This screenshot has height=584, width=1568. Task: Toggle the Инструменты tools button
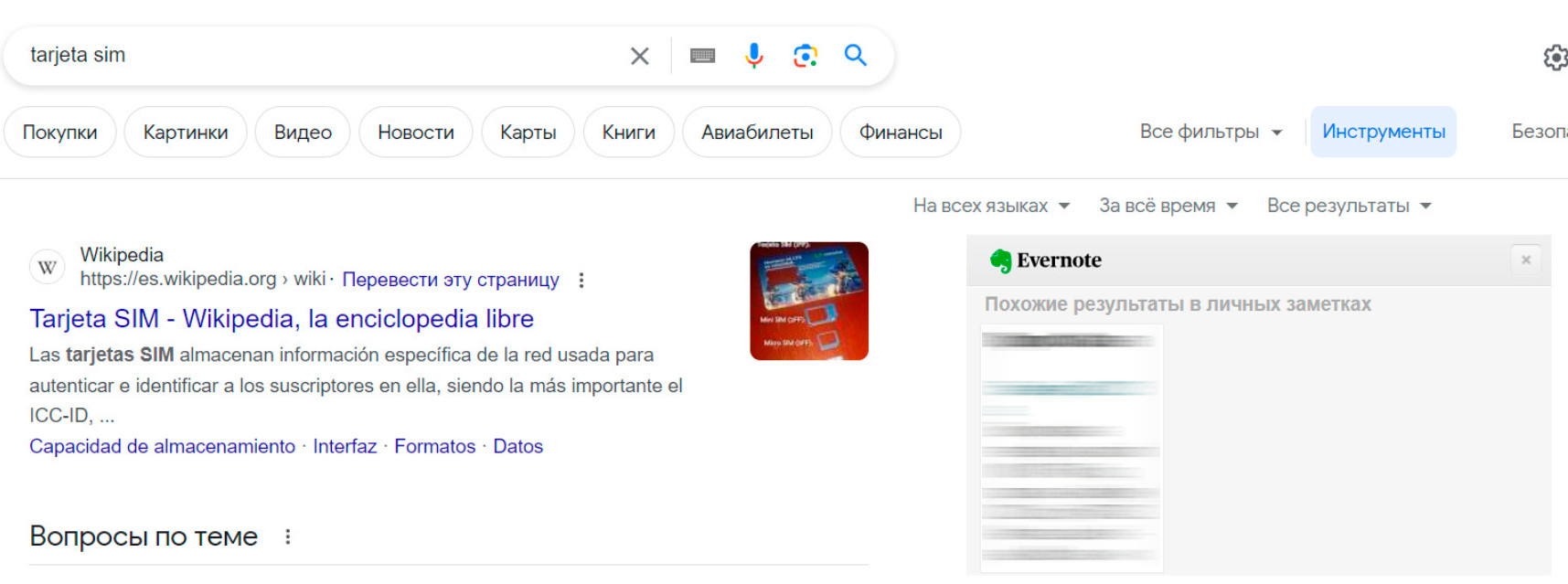[x=1382, y=132]
